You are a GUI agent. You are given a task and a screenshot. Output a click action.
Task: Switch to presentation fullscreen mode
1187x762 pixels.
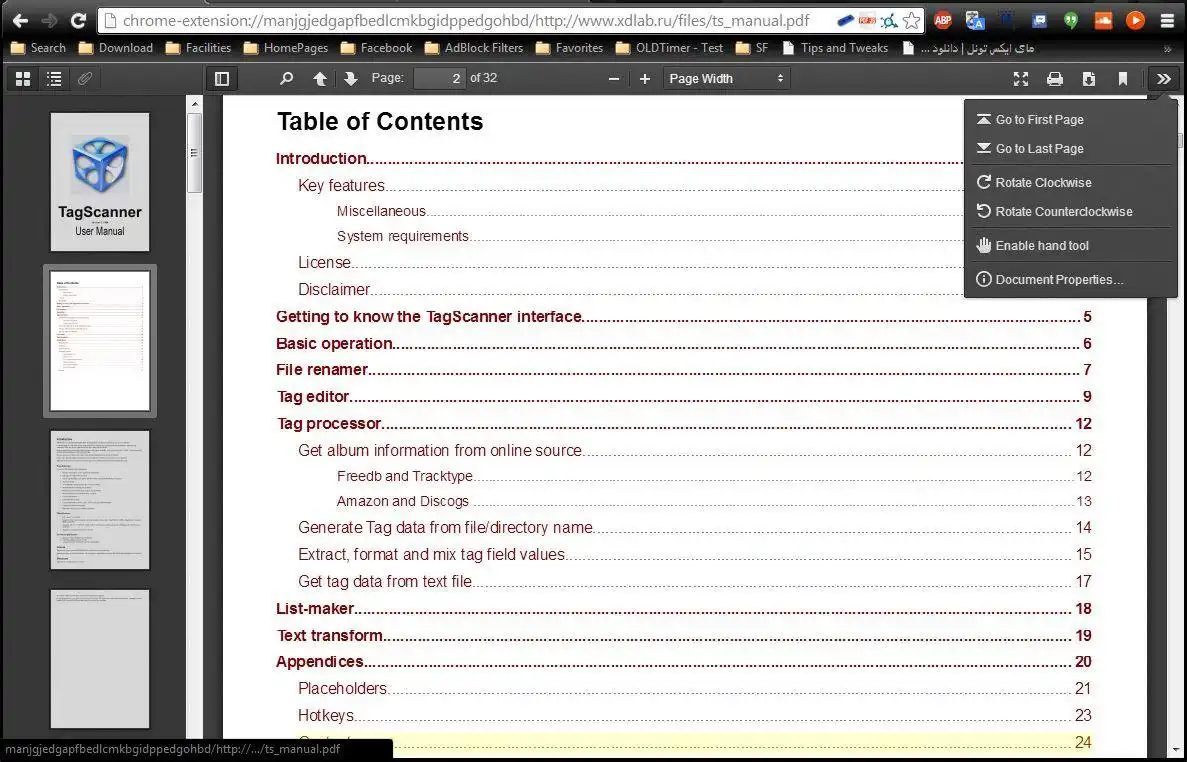click(1020, 79)
